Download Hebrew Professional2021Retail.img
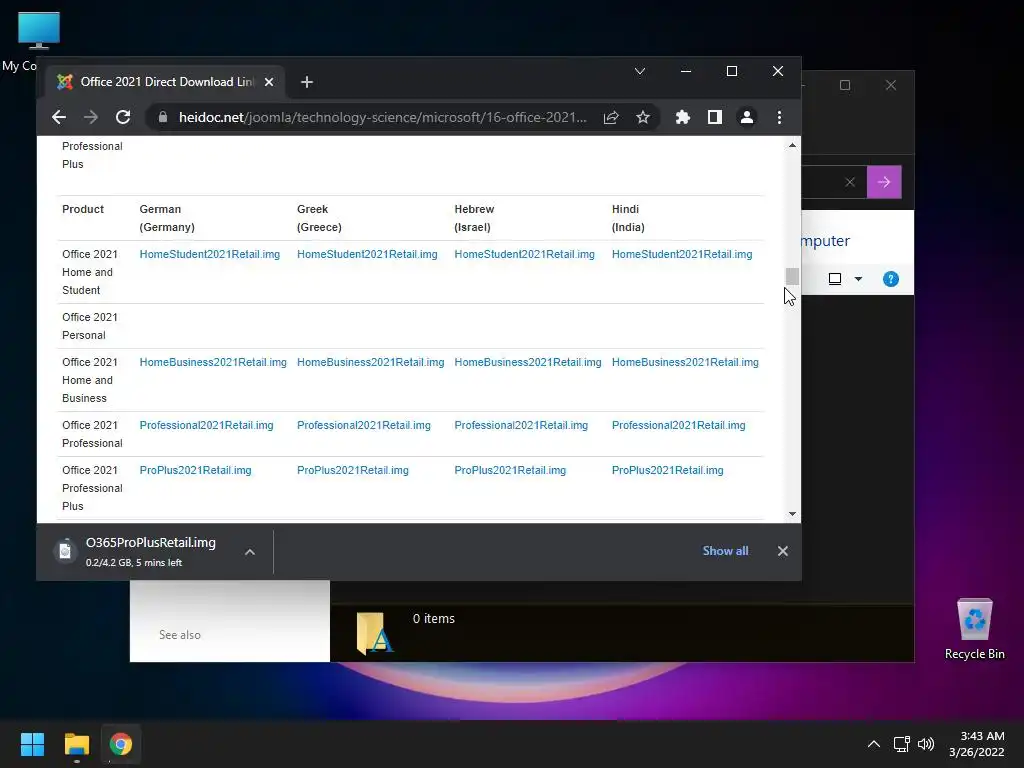Image resolution: width=1024 pixels, height=768 pixels. pos(521,425)
